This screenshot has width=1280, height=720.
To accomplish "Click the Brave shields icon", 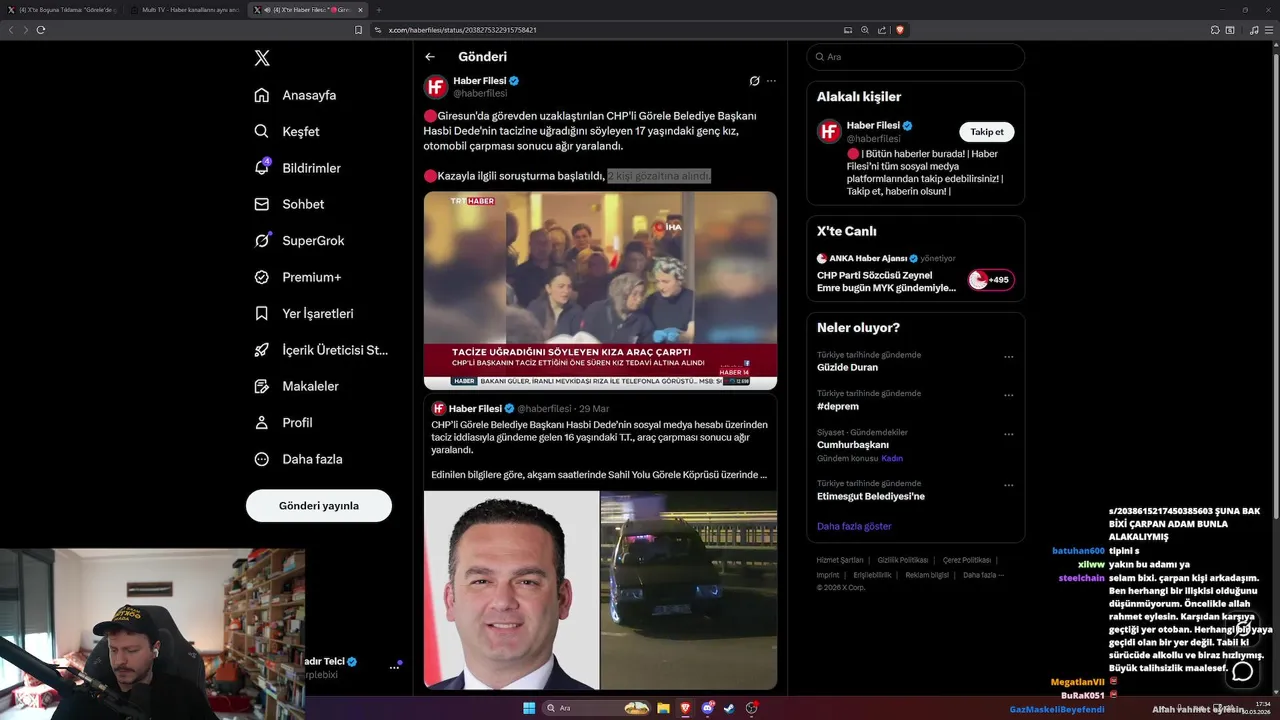I will tap(900, 30).
